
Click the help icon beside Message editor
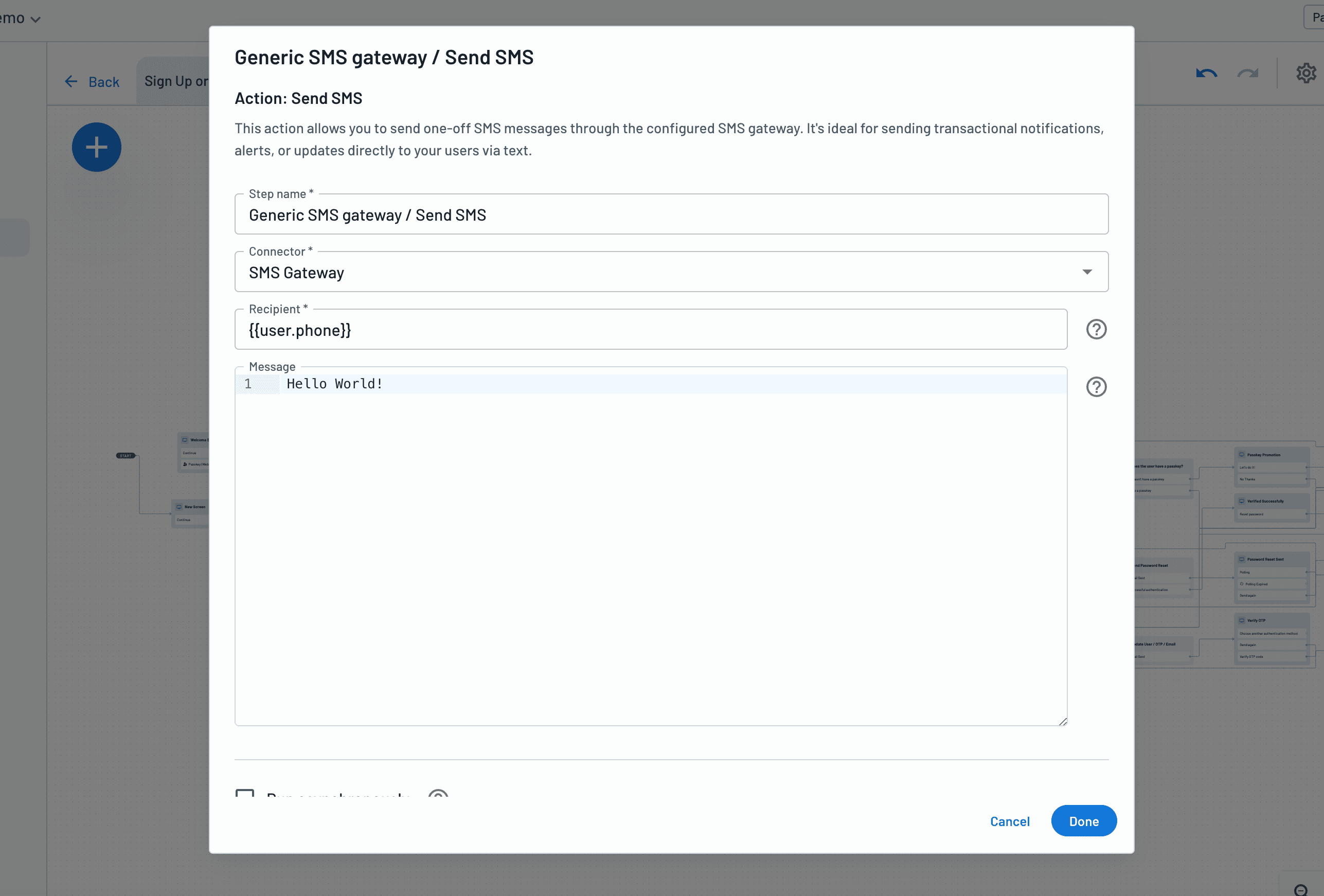(x=1096, y=387)
